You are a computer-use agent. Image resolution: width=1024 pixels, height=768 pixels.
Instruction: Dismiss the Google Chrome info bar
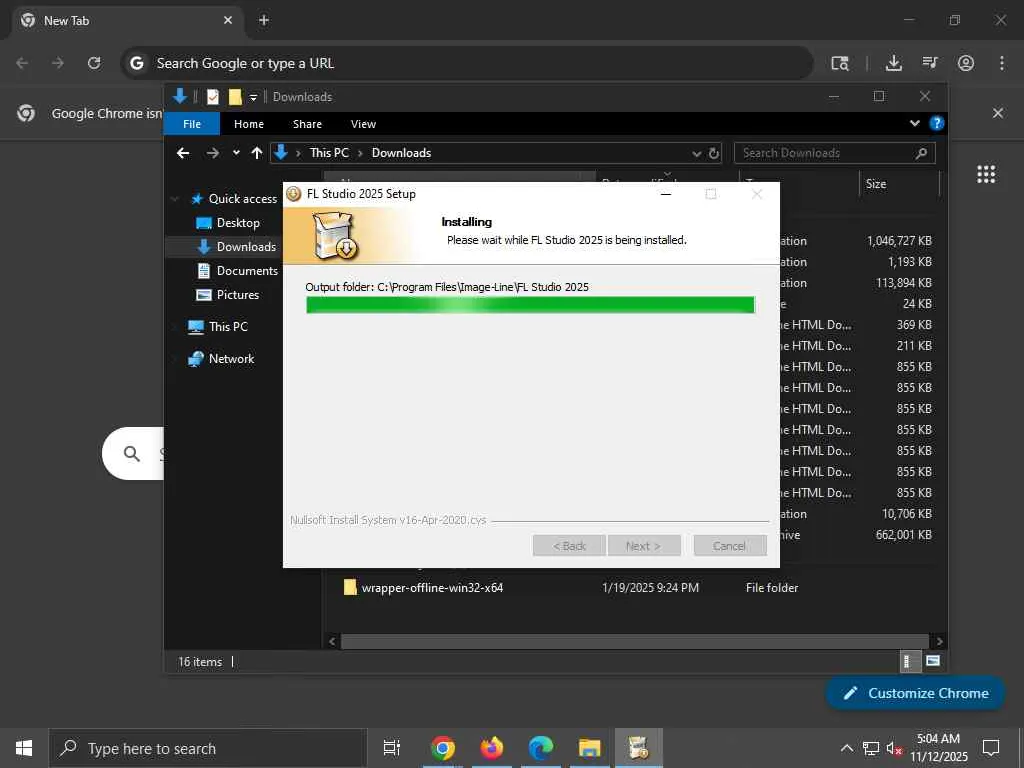(998, 113)
